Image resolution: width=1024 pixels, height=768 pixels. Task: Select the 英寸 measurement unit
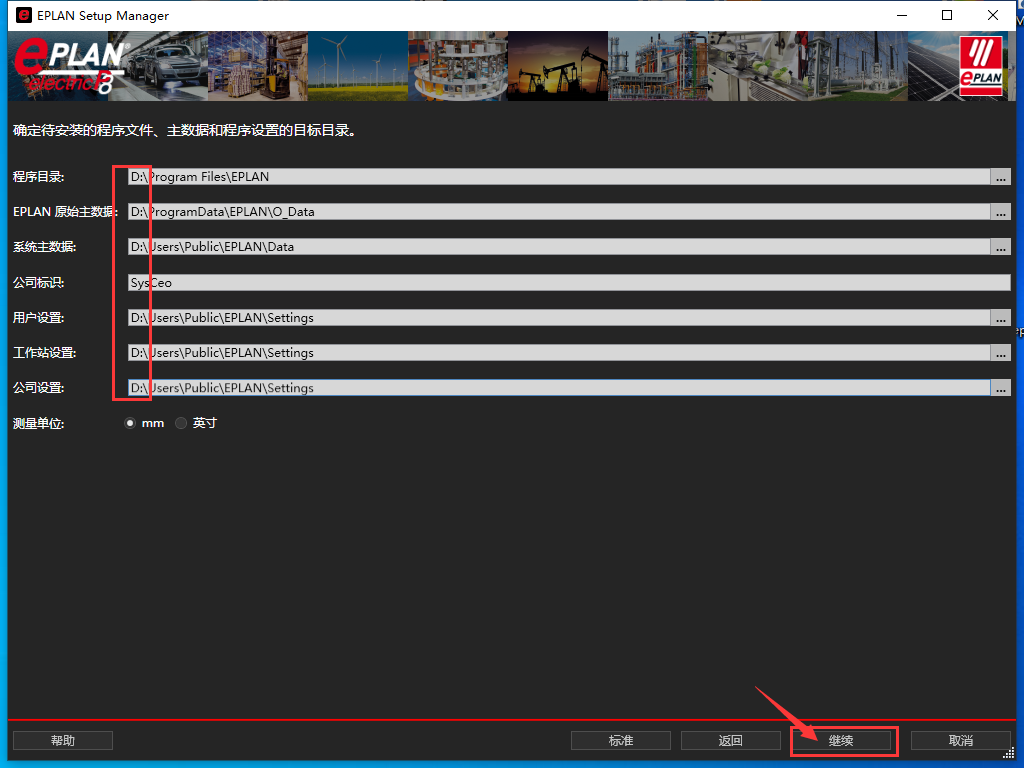point(181,423)
